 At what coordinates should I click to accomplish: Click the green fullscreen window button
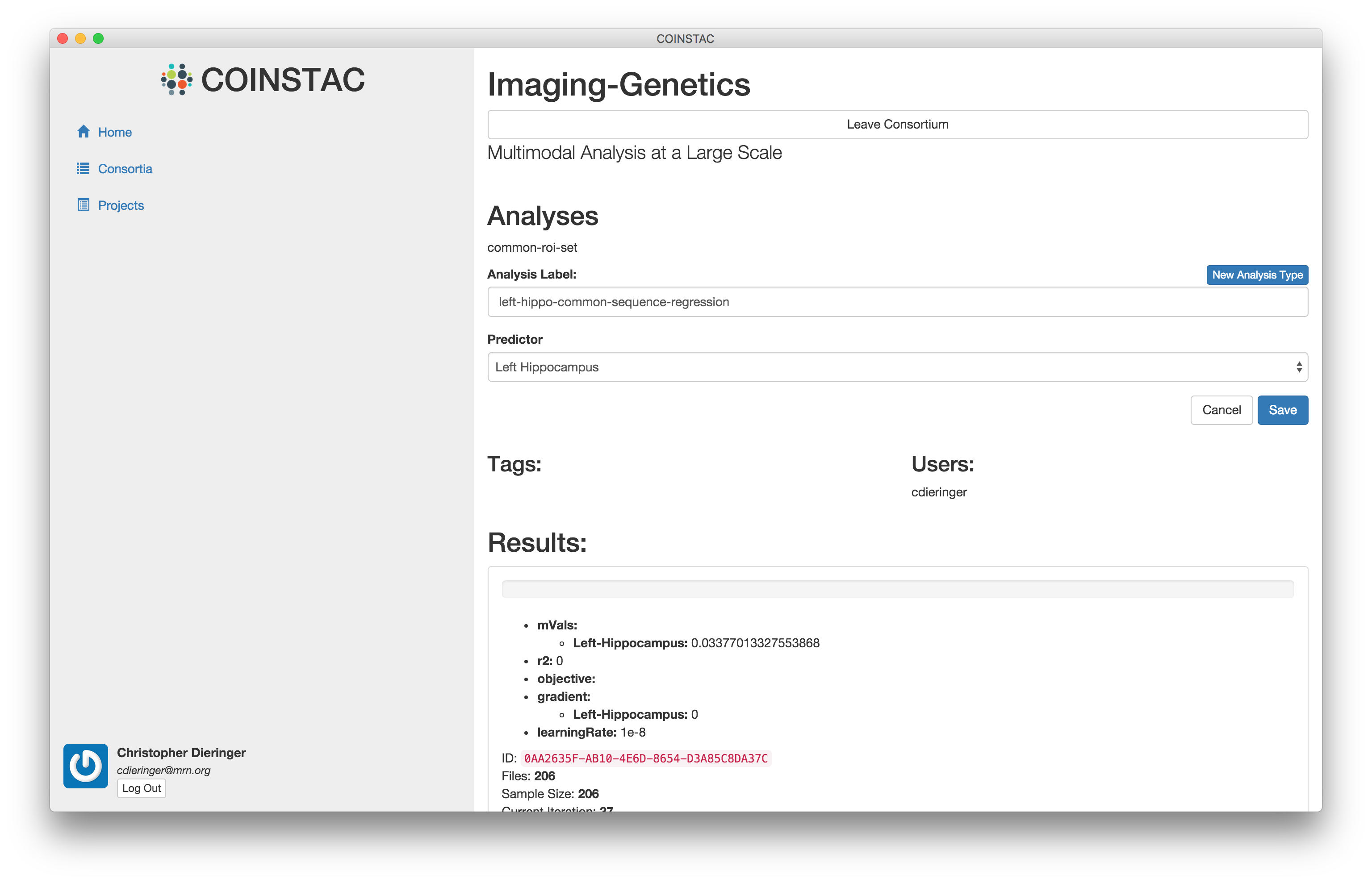click(x=99, y=38)
